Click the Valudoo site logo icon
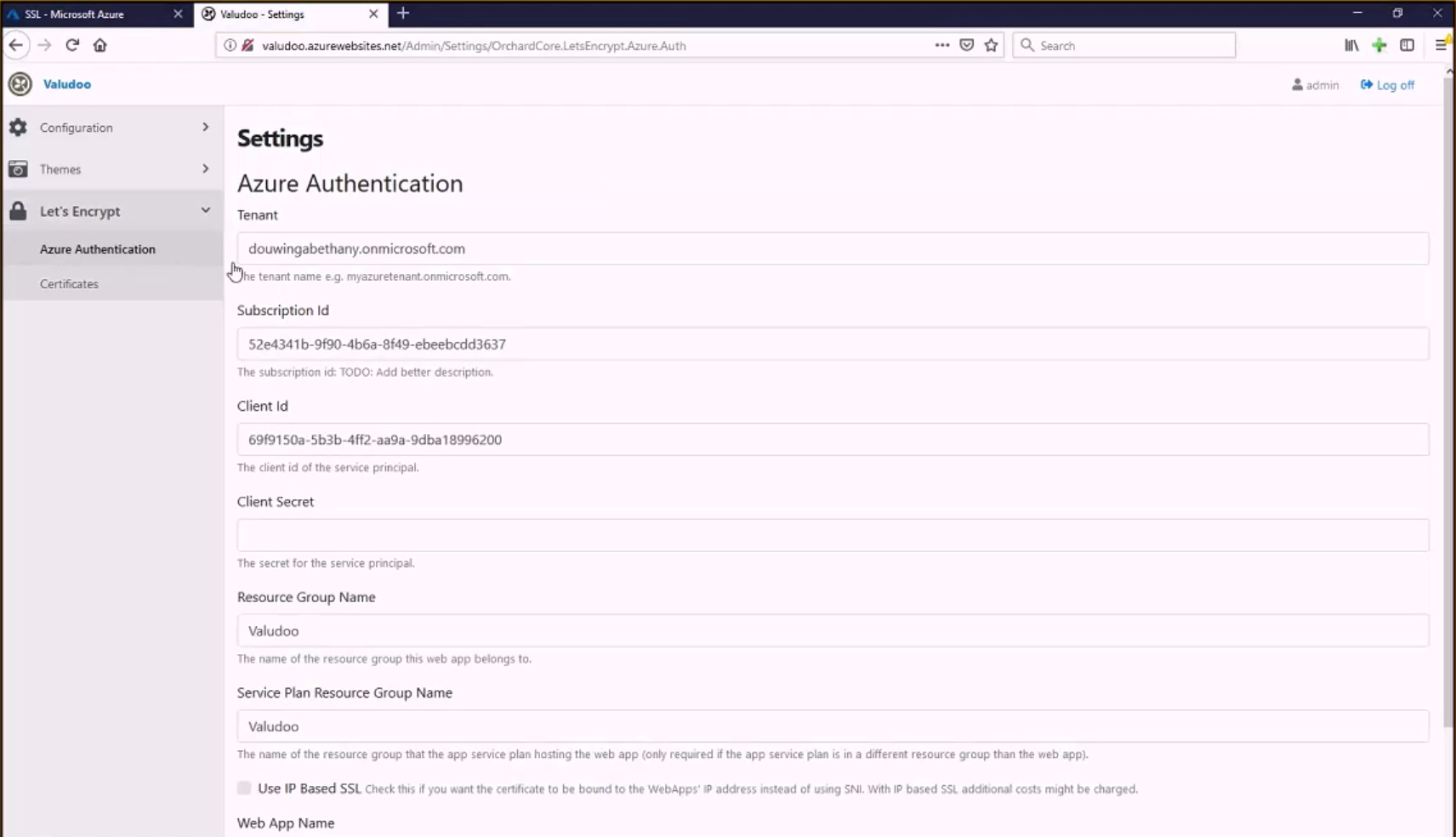The image size is (1456, 837). coord(20,84)
